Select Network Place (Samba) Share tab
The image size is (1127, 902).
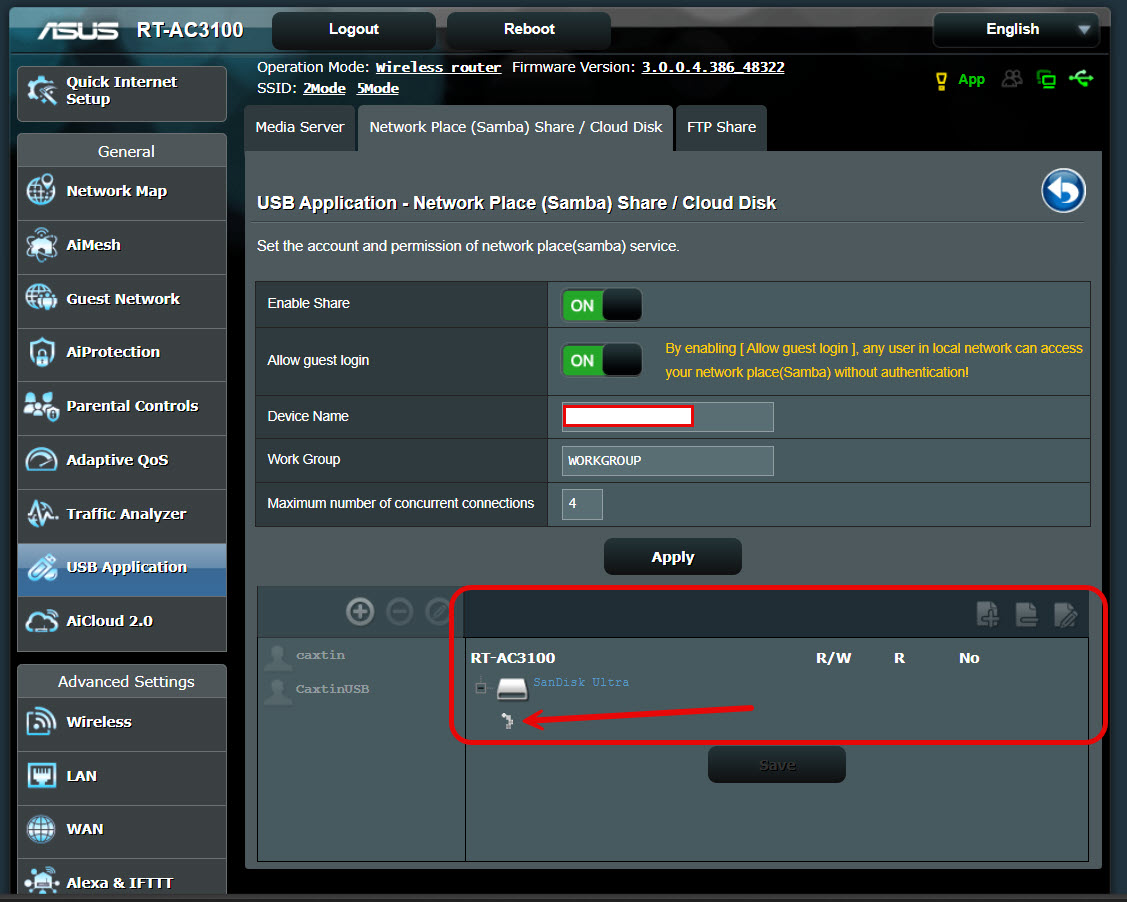(515, 127)
